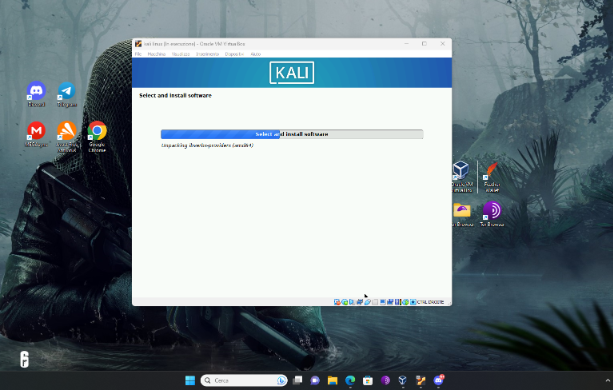Open Microsoft Store from the taskbar
613x390 pixels.
point(367,380)
